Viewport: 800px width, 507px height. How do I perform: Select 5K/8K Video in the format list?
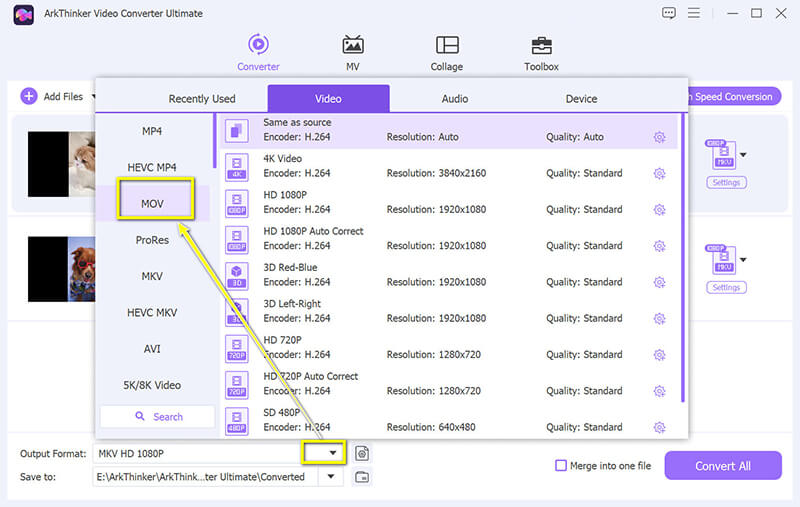152,385
